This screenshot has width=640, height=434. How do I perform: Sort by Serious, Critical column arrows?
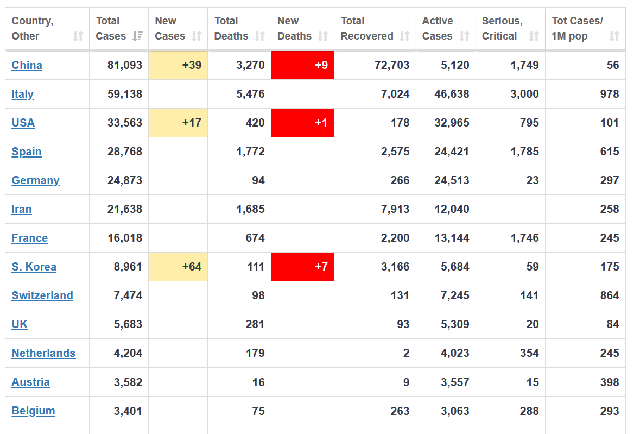pyautogui.click(x=534, y=36)
